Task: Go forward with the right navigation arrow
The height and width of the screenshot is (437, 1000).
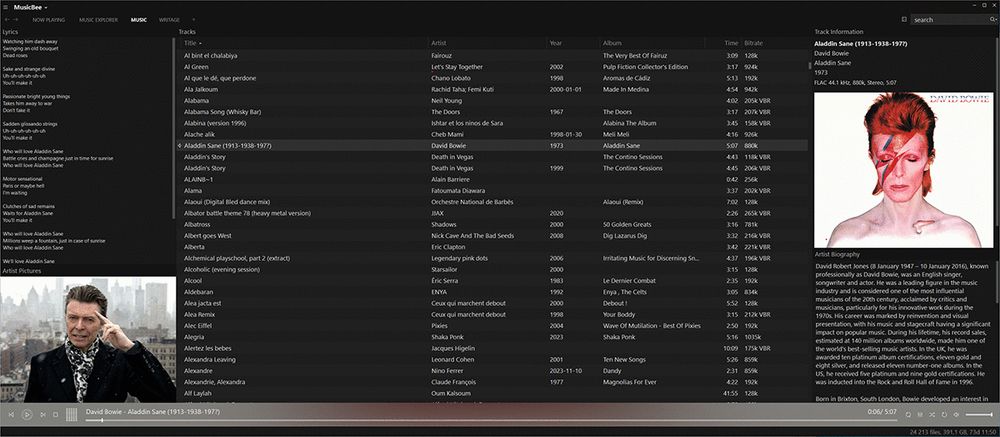Action: pos(16,20)
